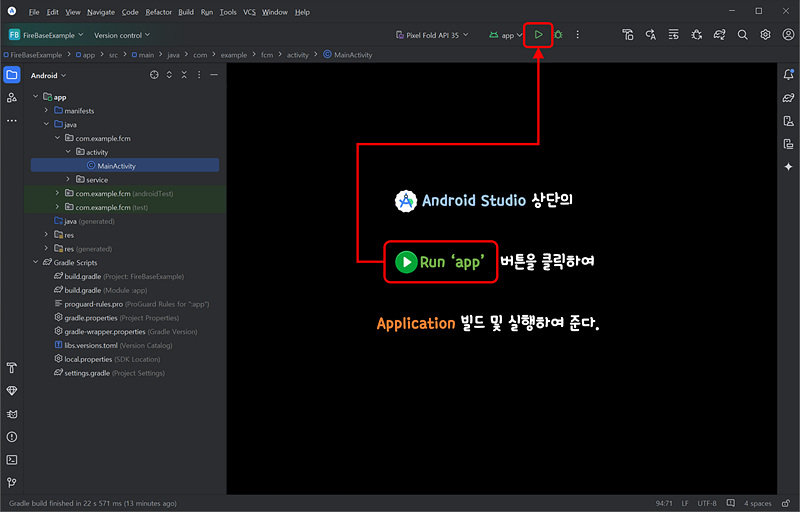Open the Logcat tool window icon
The image size is (800, 512).
tap(12, 414)
